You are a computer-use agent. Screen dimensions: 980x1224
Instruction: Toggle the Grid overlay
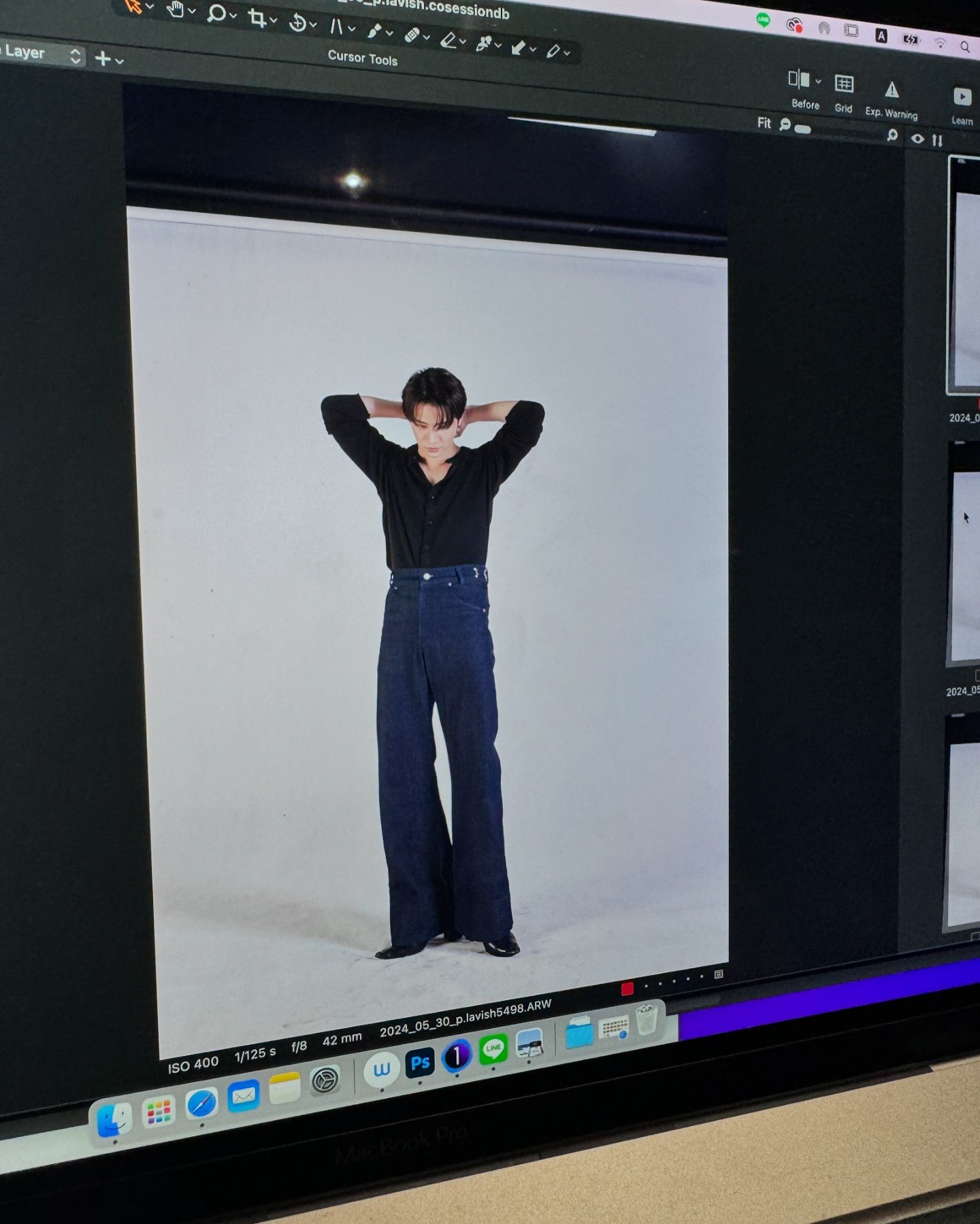pyautogui.click(x=844, y=84)
